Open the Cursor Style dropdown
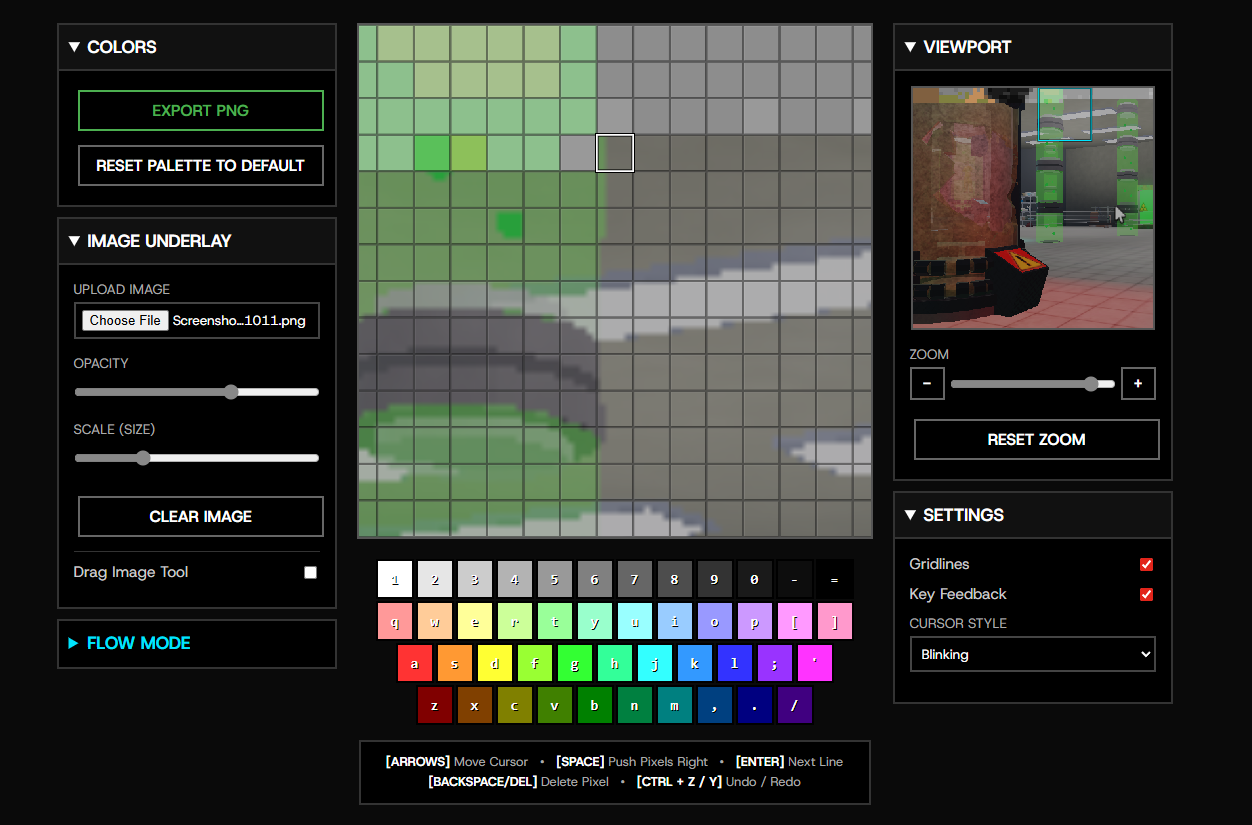Image resolution: width=1252 pixels, height=825 pixels. [x=1032, y=654]
